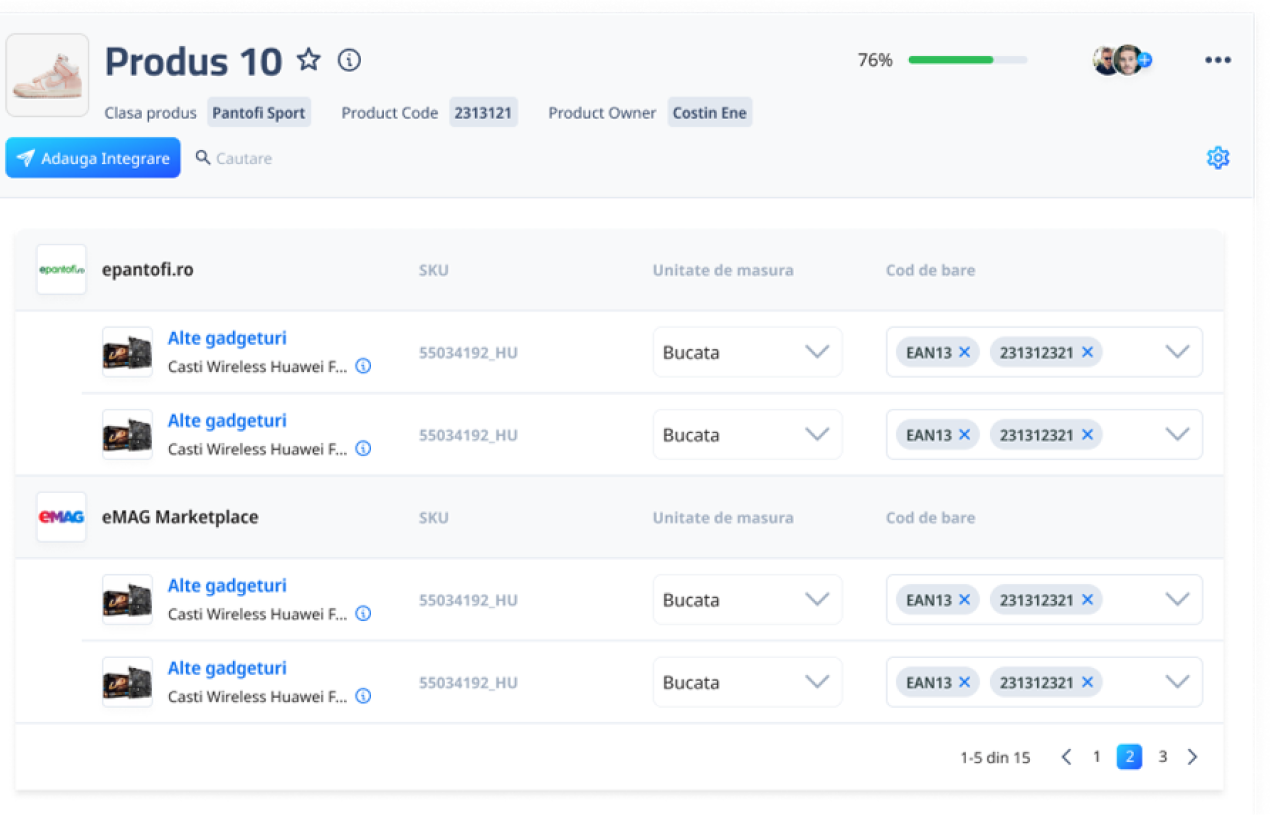The height and width of the screenshot is (815, 1270).
Task: Click the favorite star next to Produs 10
Action: point(309,60)
